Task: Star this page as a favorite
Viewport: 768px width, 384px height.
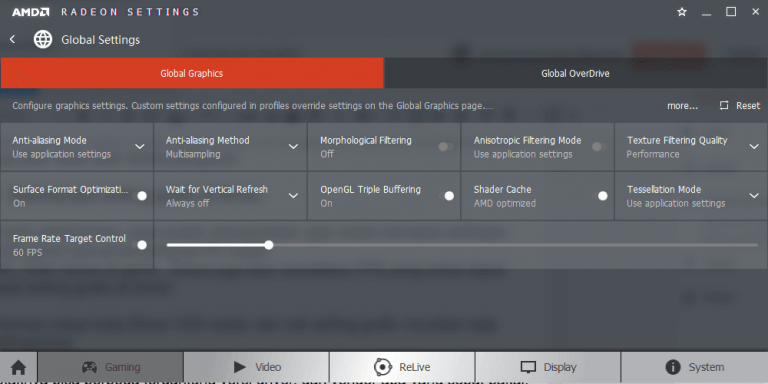Action: click(x=682, y=12)
